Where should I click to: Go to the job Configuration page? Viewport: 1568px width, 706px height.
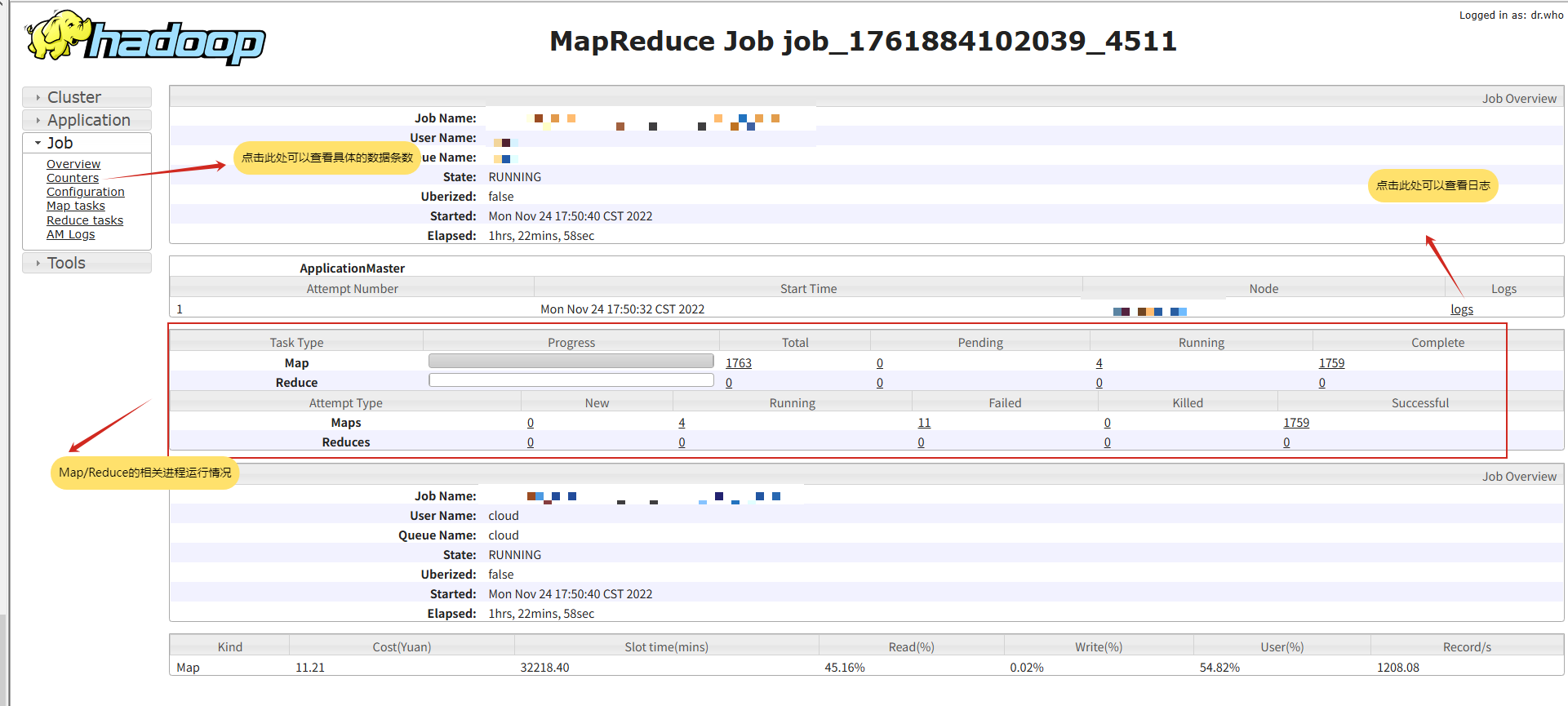click(86, 192)
